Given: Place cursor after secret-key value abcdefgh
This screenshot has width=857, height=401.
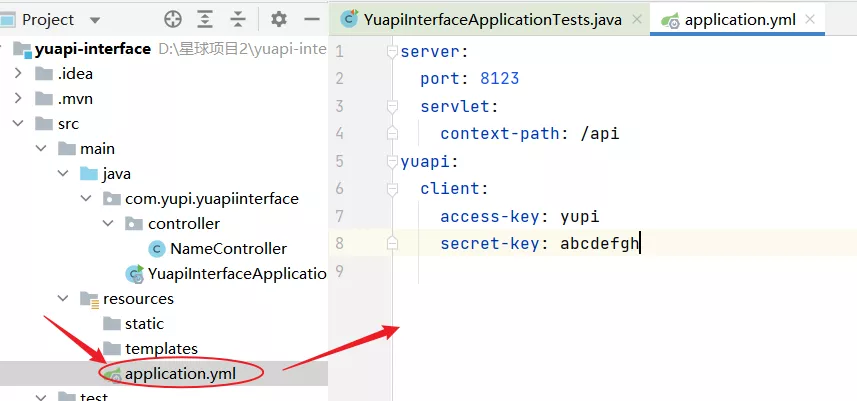Looking at the screenshot, I should tap(639, 243).
